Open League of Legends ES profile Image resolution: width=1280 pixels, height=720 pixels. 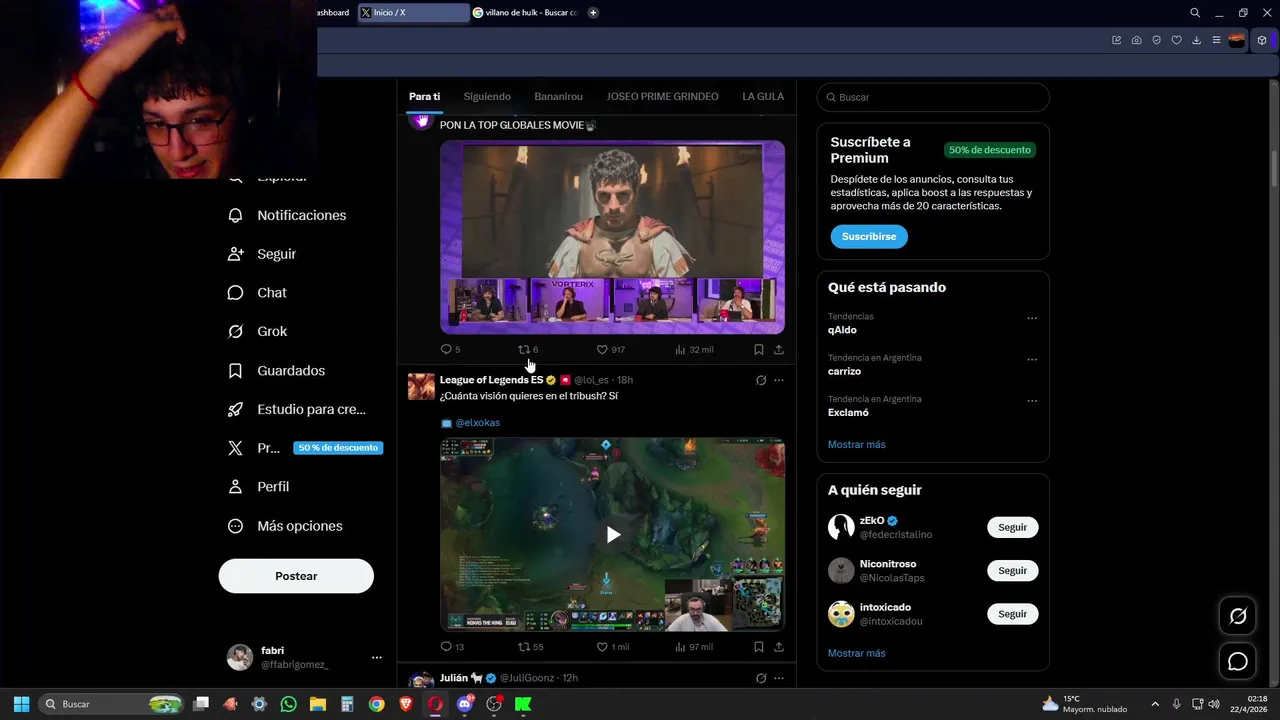(491, 380)
